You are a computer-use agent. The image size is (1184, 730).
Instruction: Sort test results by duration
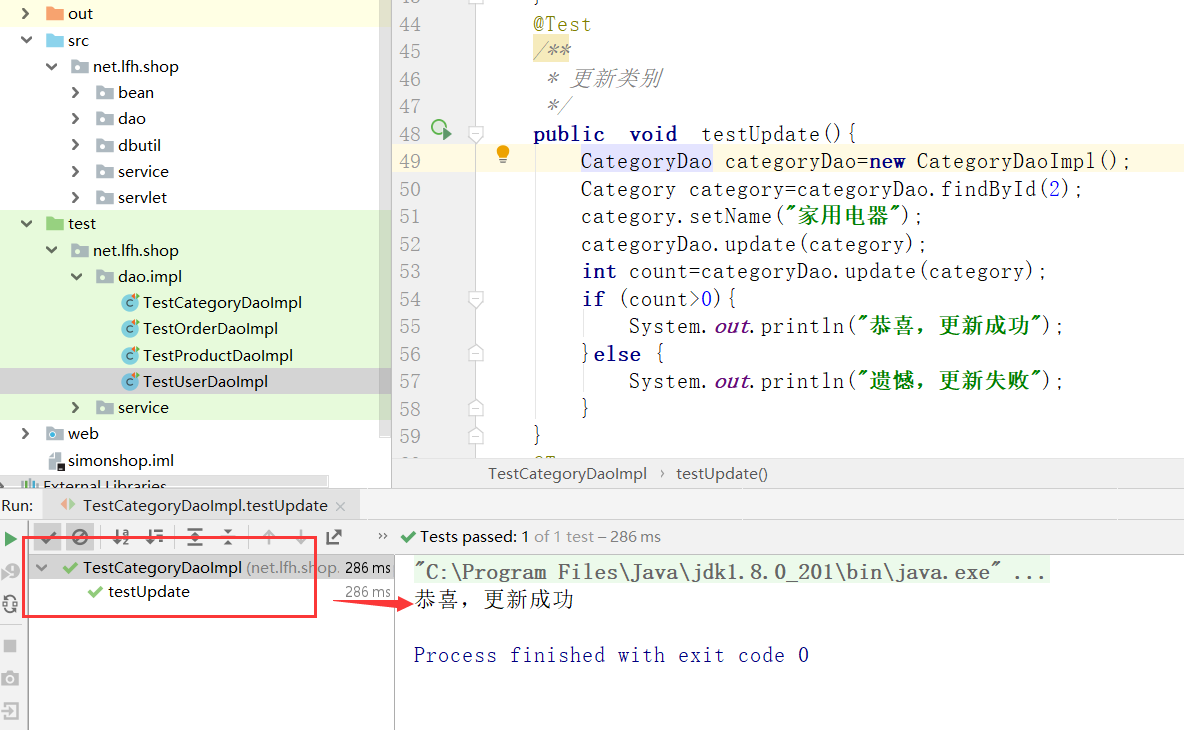154,537
